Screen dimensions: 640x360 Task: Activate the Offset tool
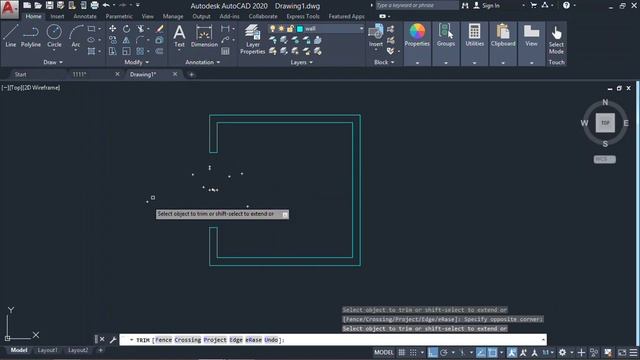coord(160,51)
